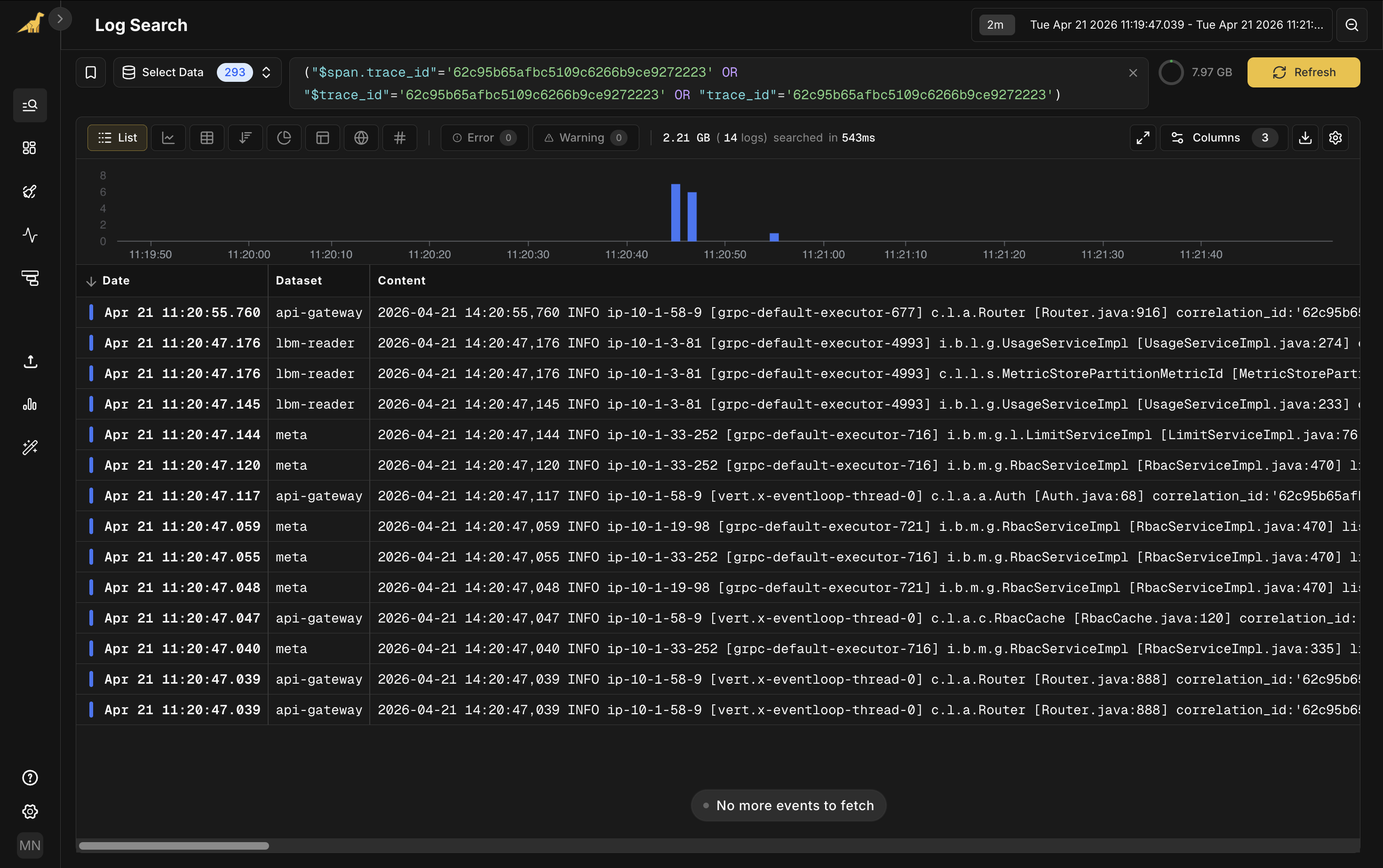Viewport: 1383px width, 868px height.
Task: Open the dashboards grid sidebar icon
Action: [x=30, y=148]
